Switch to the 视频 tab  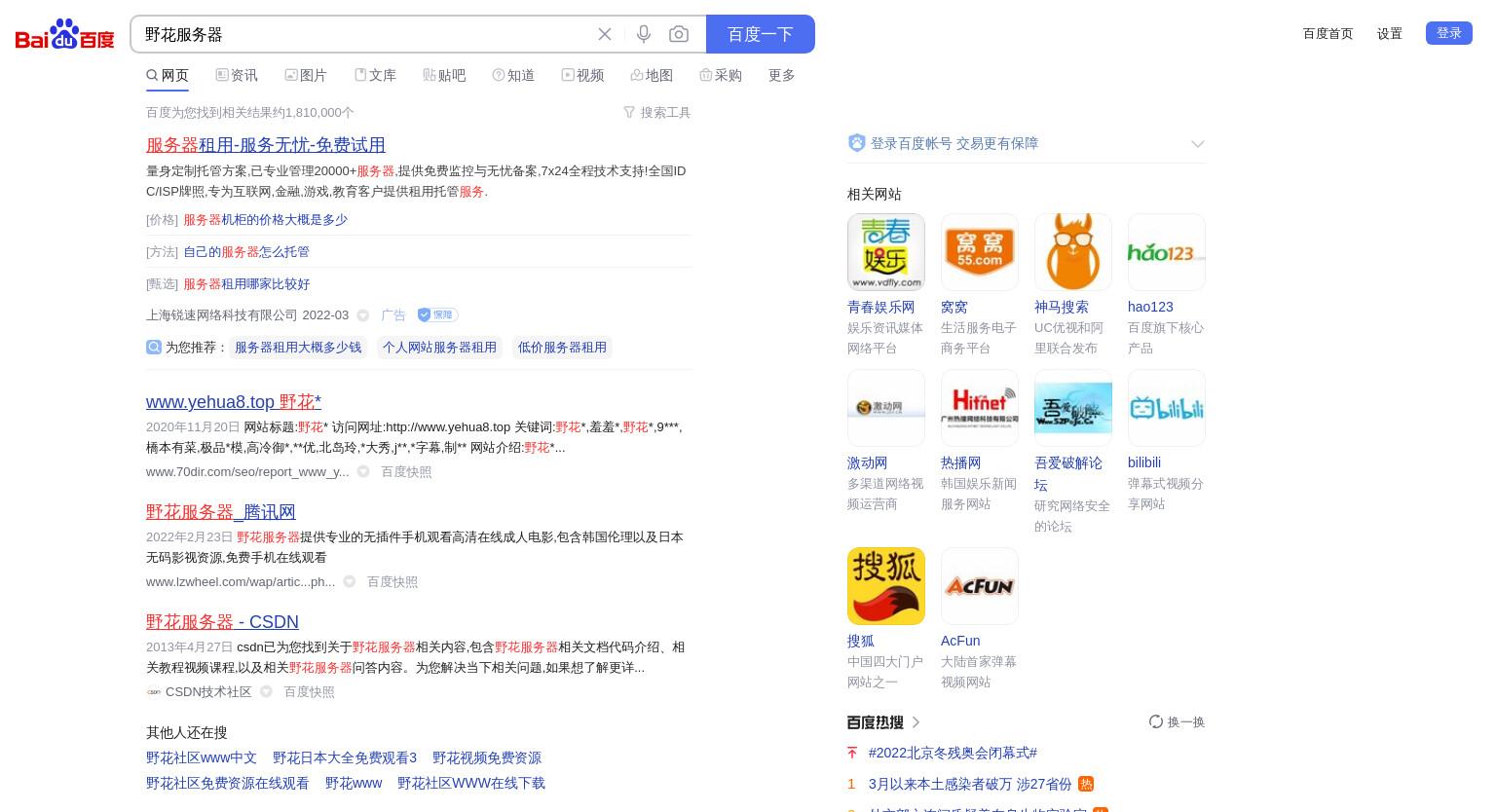pos(582,75)
